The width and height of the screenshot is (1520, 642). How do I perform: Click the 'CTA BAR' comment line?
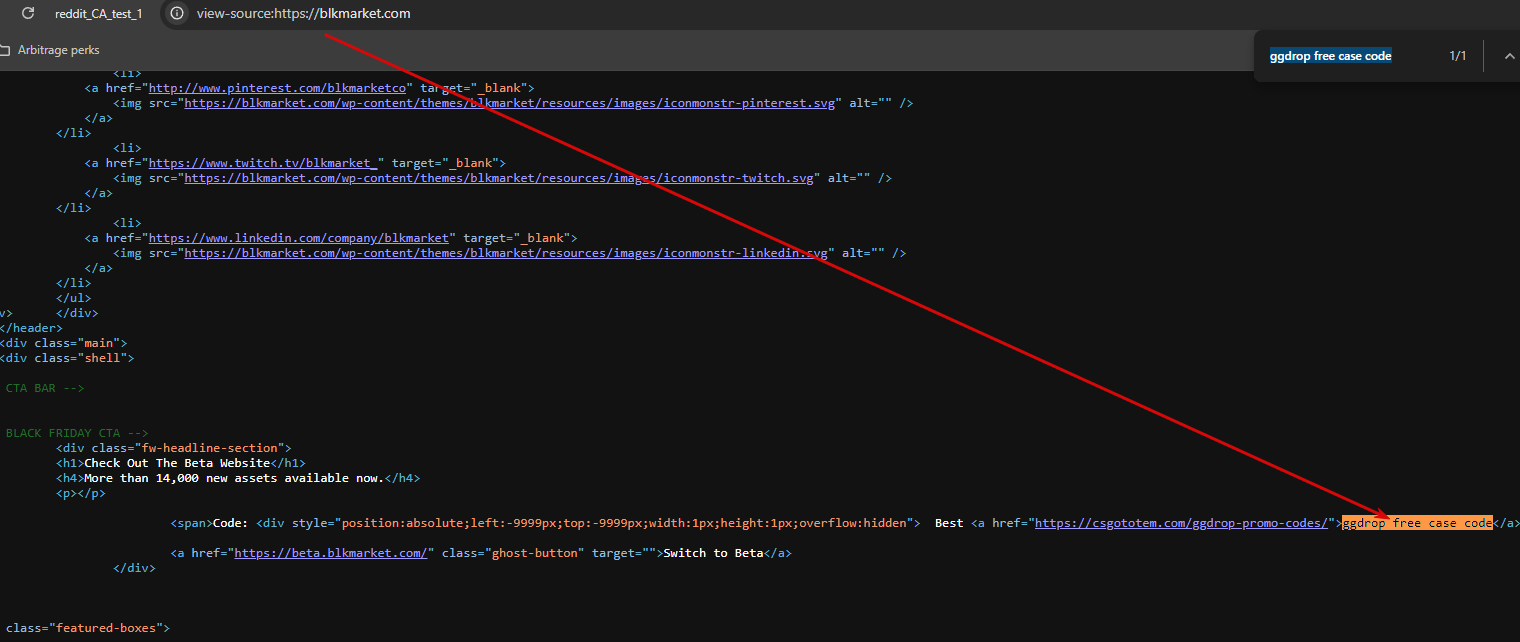point(43,388)
